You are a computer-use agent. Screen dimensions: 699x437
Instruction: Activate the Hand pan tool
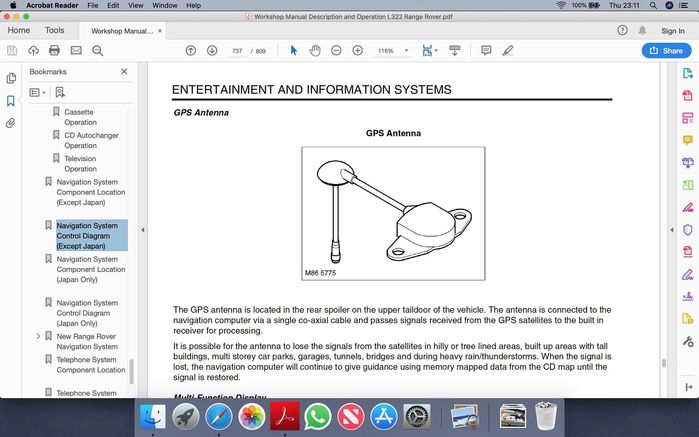pos(315,50)
